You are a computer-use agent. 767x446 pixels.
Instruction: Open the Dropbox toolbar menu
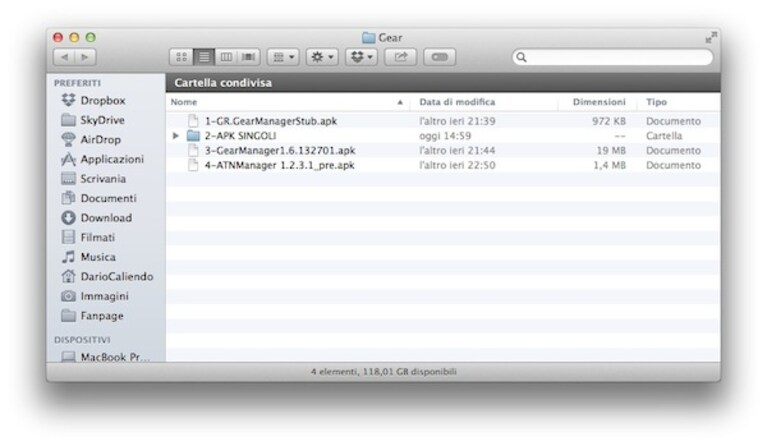(361, 57)
